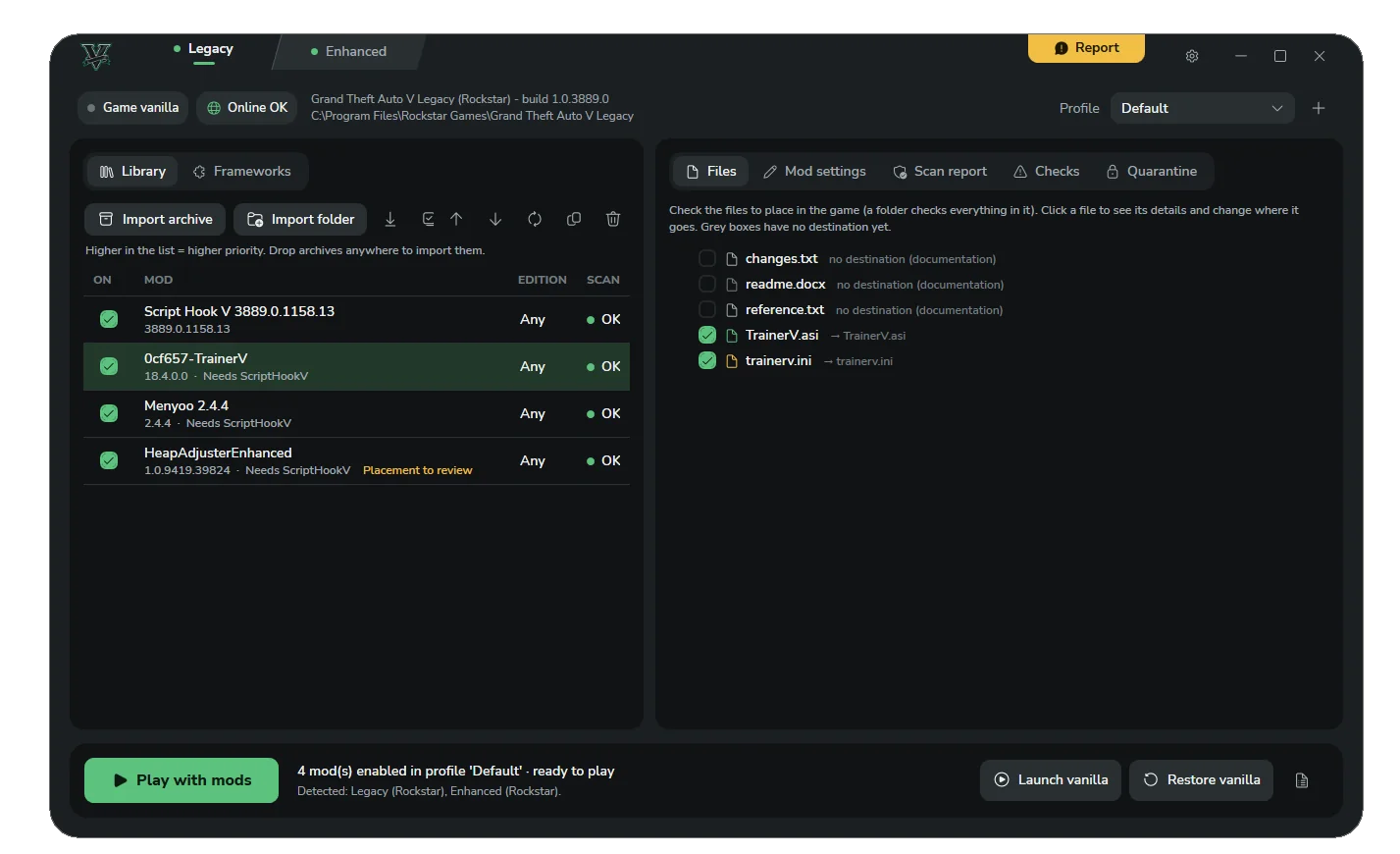Uncheck the TrainerV.asi file checkbox
Viewport: 1400px width, 854px height.
pos(706,335)
